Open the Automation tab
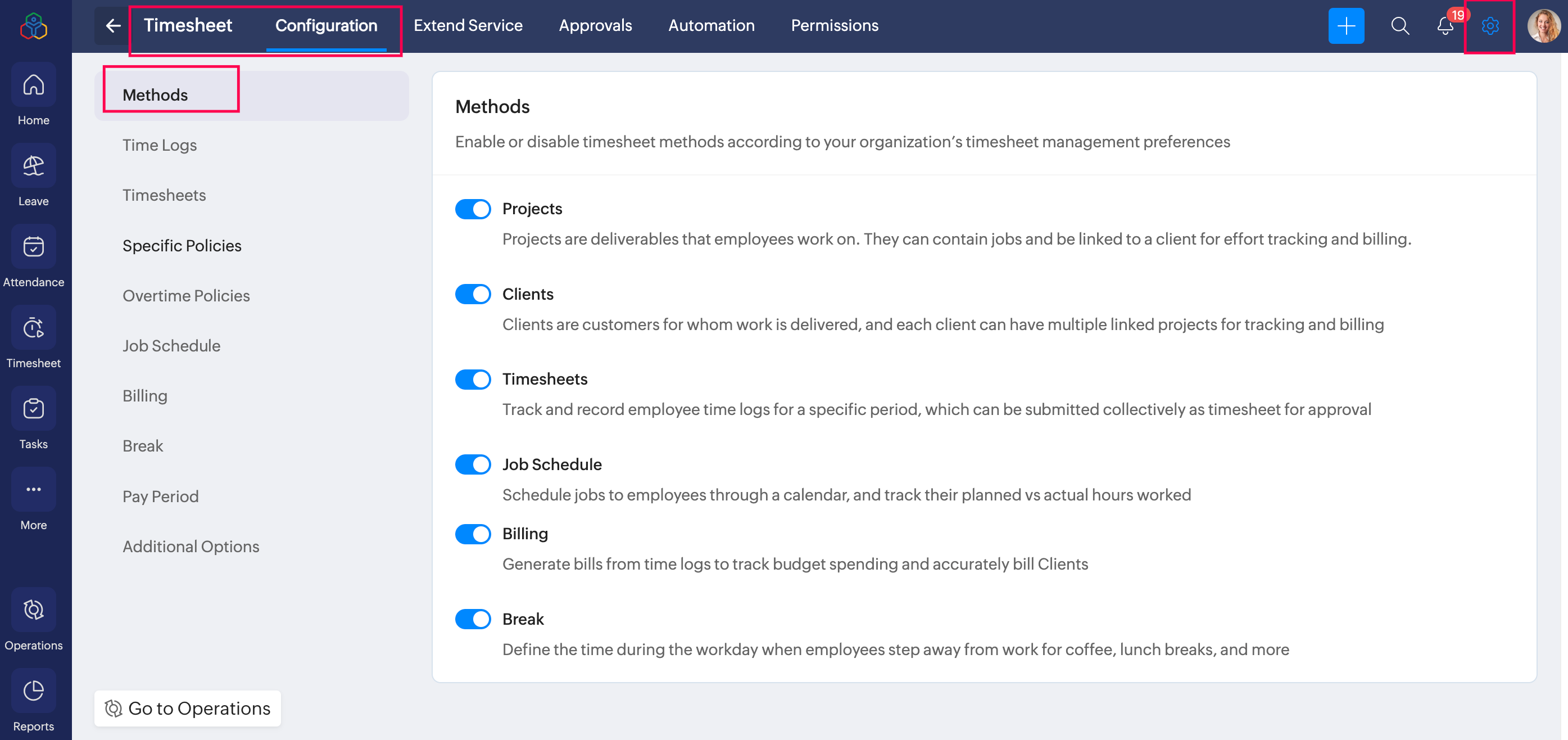1568x740 pixels. [711, 25]
